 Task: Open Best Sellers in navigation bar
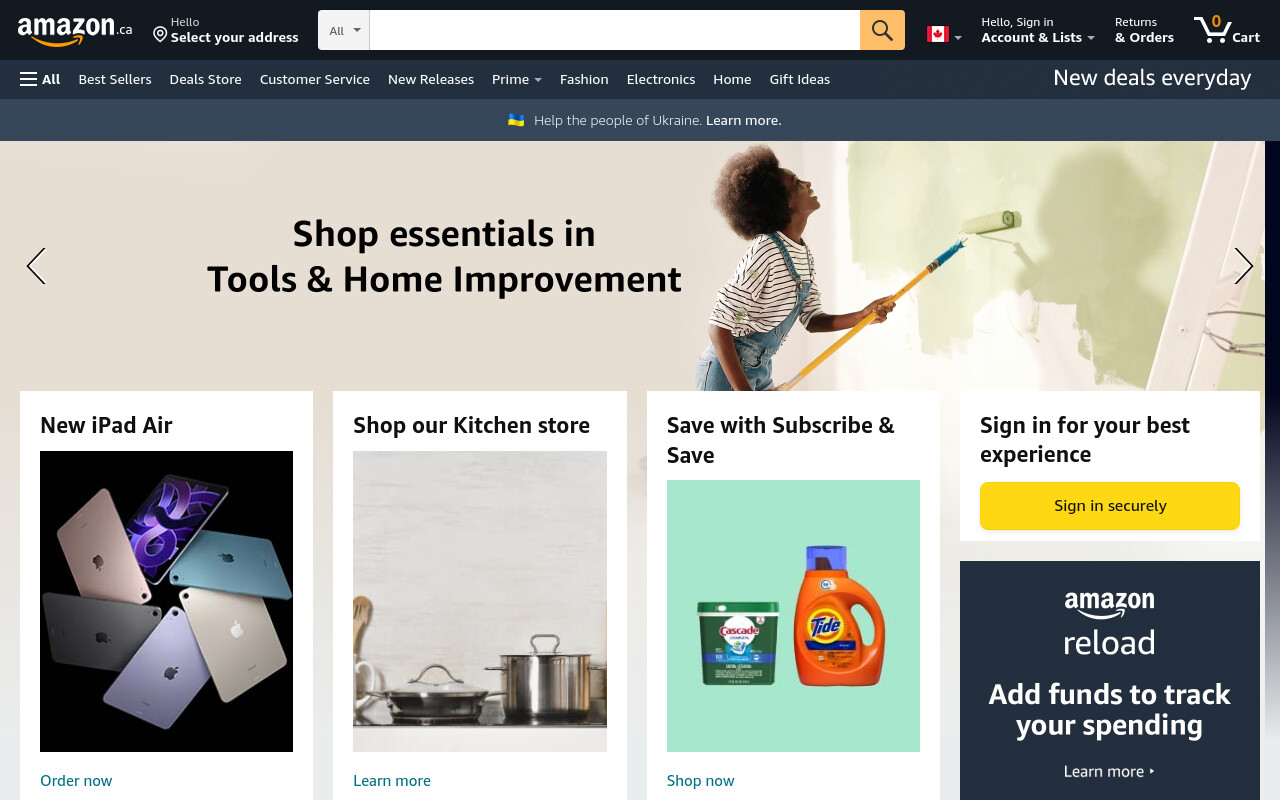point(115,79)
